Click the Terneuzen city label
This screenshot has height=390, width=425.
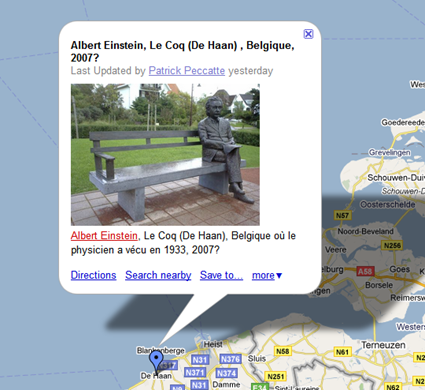point(383,345)
